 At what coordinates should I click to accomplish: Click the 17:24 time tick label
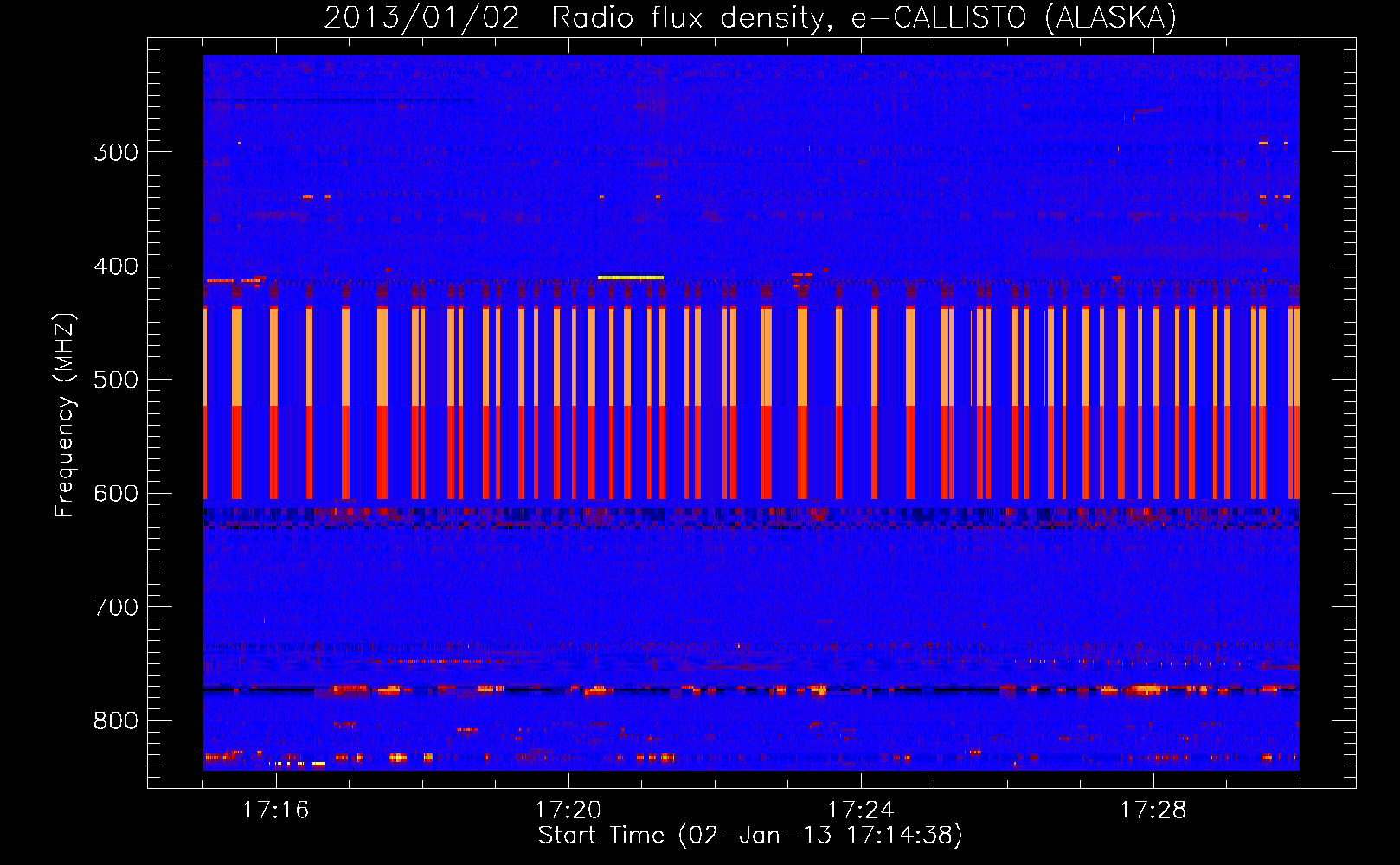coord(860,811)
